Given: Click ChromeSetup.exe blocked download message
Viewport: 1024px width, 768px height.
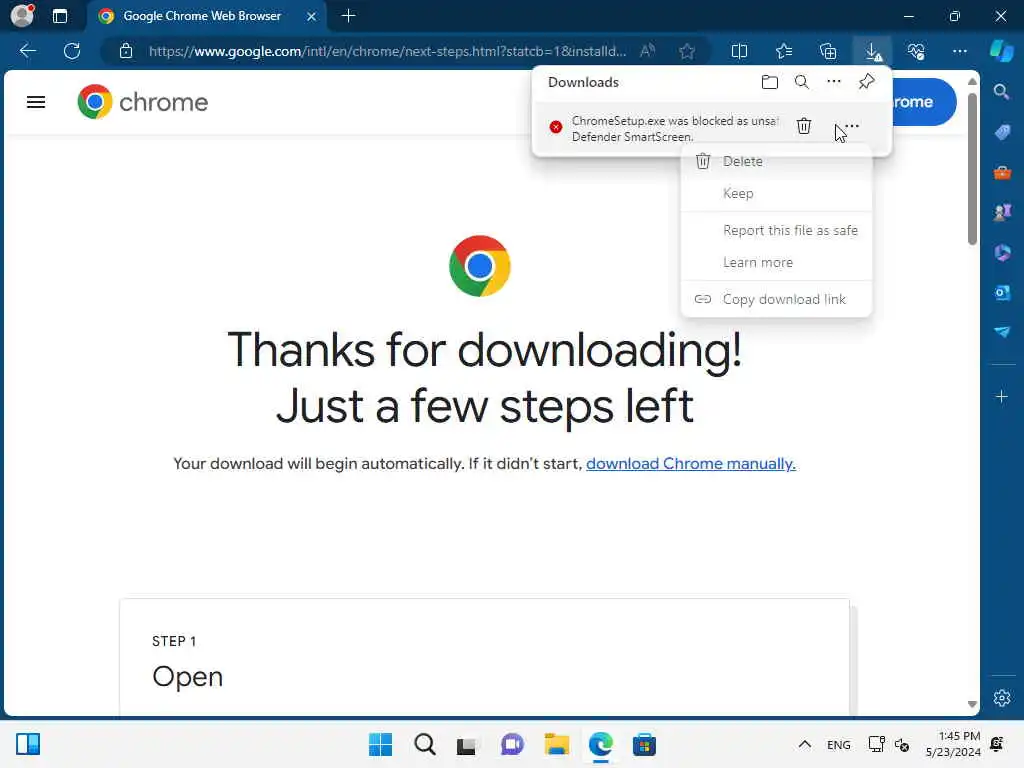Looking at the screenshot, I should [x=675, y=129].
